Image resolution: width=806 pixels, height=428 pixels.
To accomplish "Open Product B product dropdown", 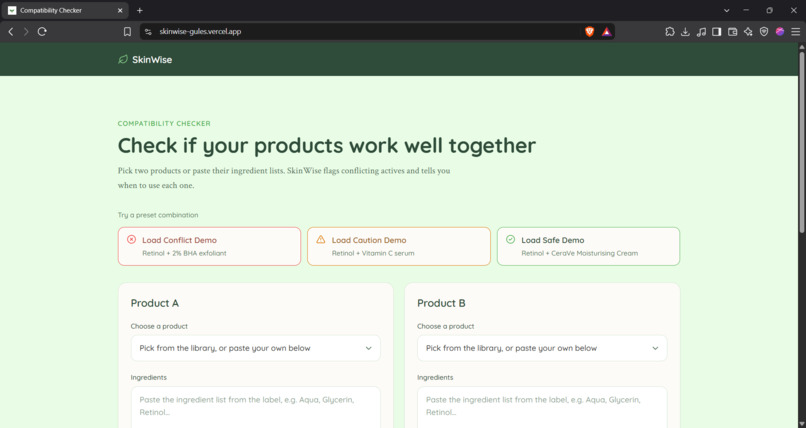I will click(x=542, y=348).
